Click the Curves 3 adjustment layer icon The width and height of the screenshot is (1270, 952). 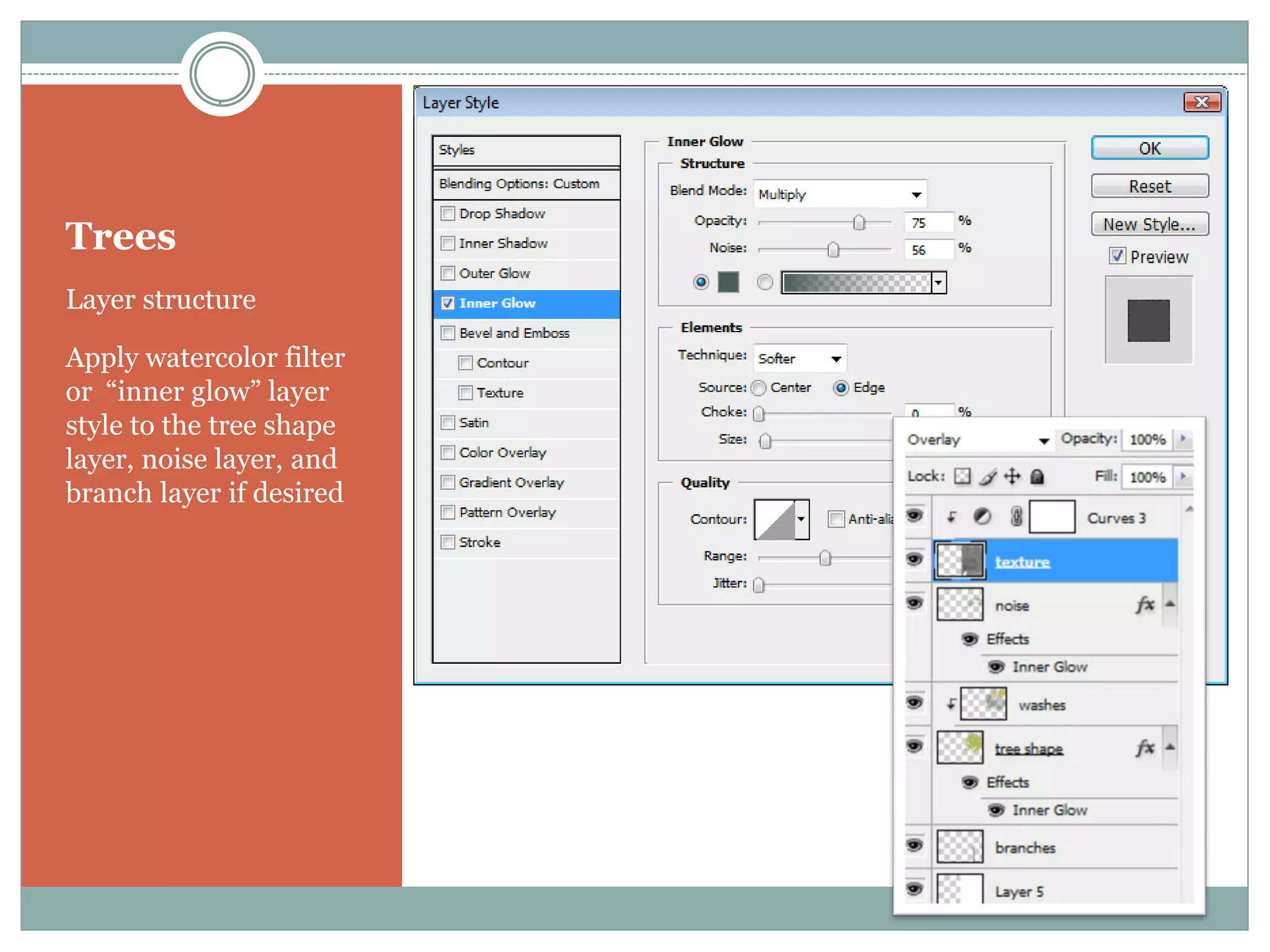click(x=982, y=516)
